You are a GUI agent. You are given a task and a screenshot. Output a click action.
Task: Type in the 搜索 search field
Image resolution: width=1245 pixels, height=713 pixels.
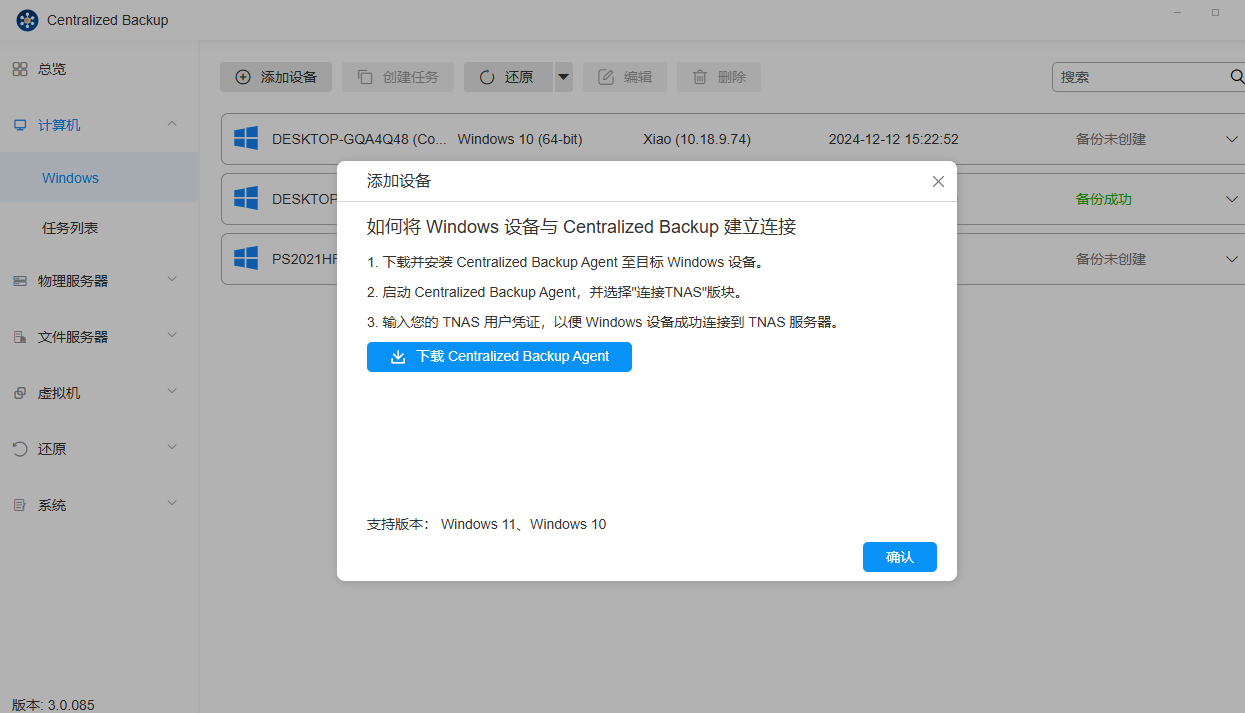(x=1138, y=77)
